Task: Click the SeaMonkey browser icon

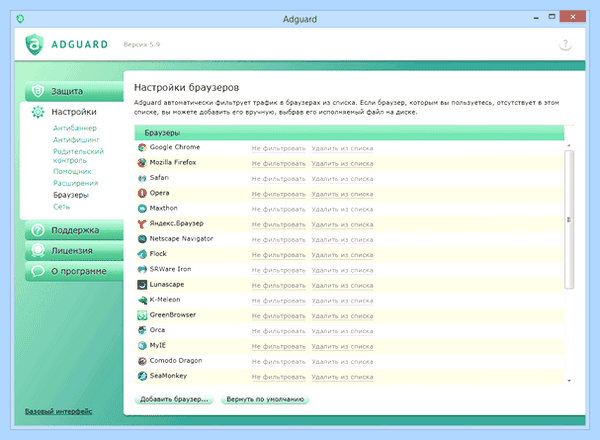Action: click(x=142, y=376)
